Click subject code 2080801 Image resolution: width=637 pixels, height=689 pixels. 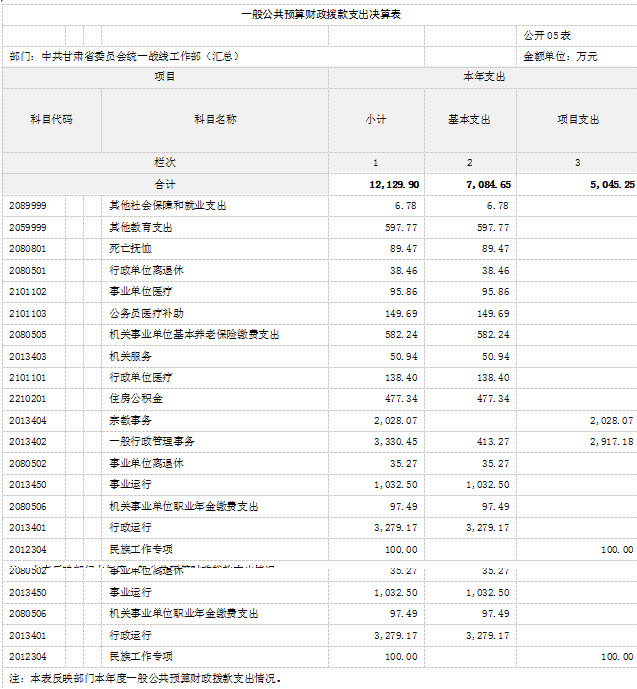[x=28, y=249]
